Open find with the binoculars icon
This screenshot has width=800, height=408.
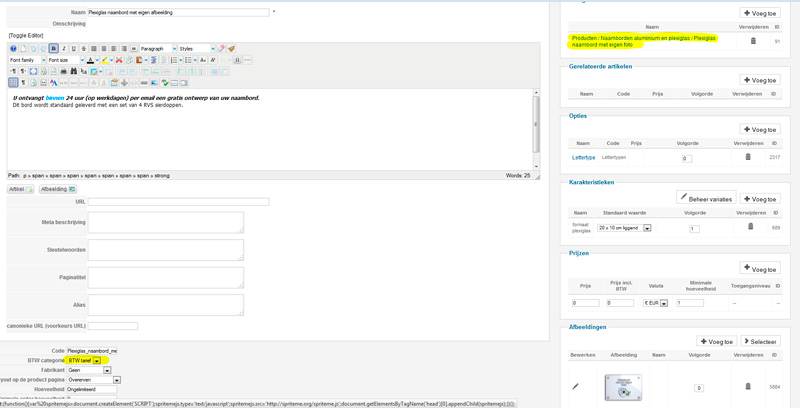74,71
